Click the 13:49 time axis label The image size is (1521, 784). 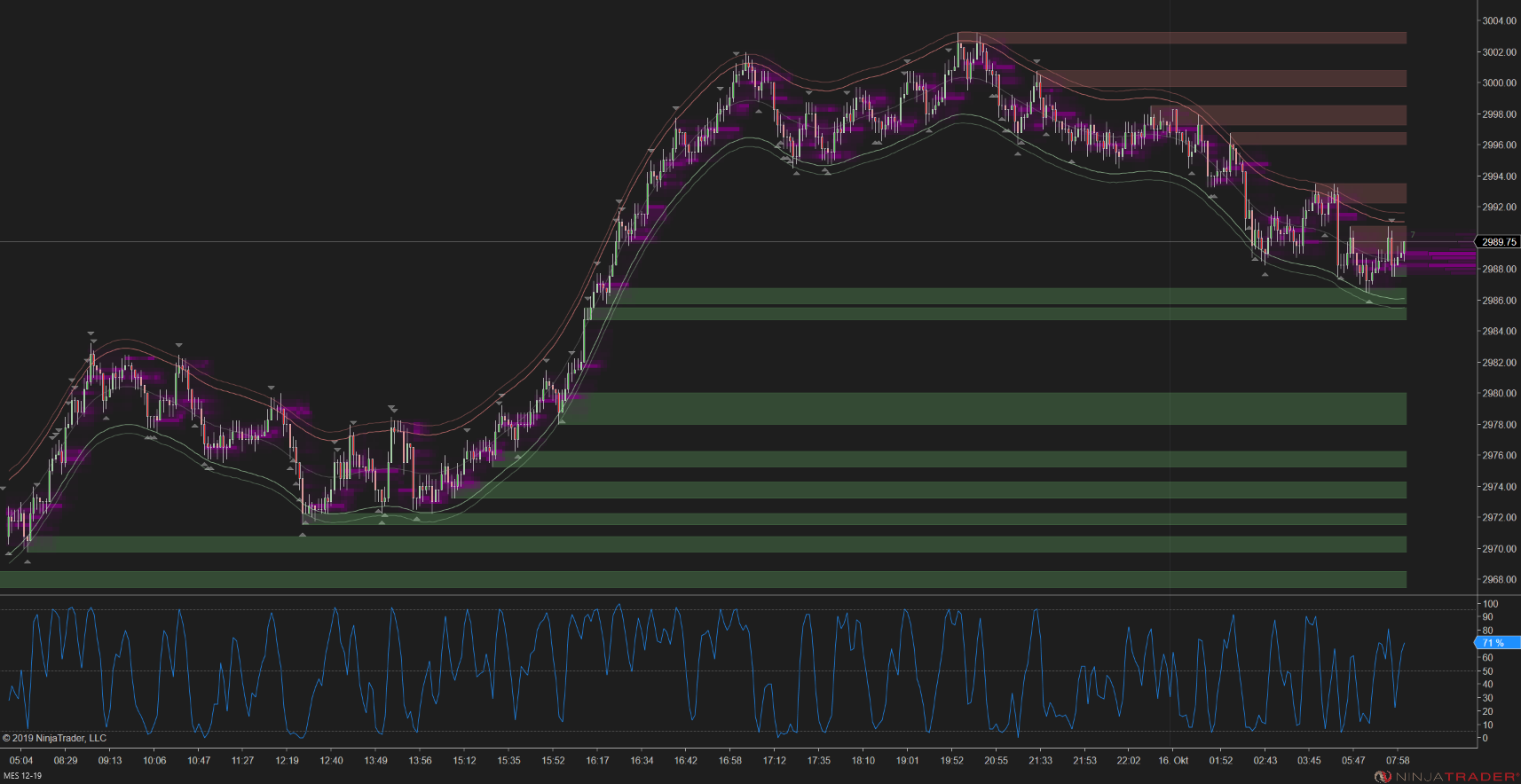tap(375, 760)
